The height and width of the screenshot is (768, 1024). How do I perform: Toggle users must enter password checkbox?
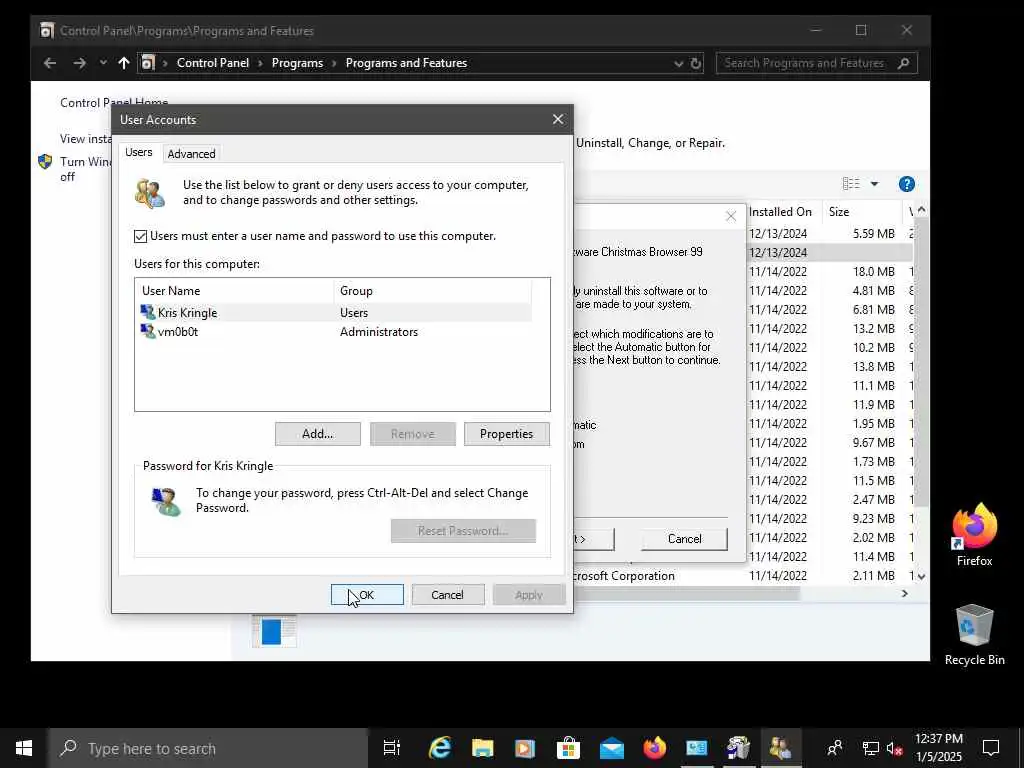click(140, 236)
